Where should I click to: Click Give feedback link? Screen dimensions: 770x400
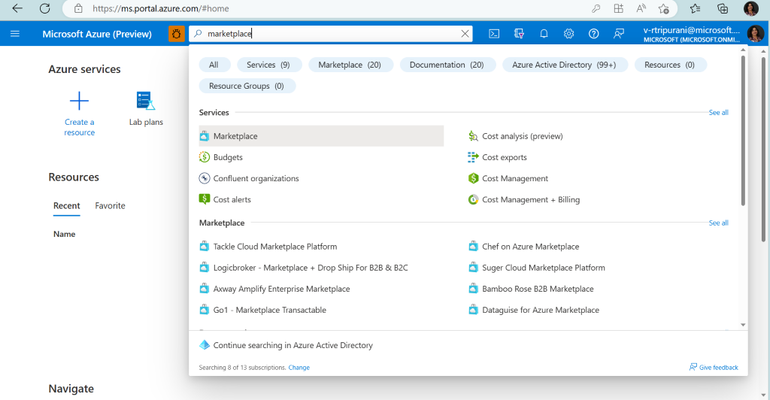coord(714,367)
